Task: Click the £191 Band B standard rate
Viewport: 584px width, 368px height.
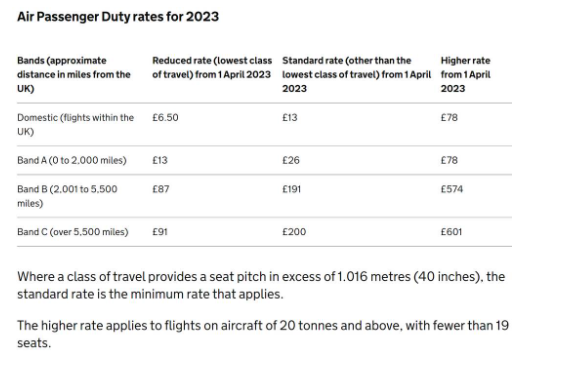Action: 292,189
